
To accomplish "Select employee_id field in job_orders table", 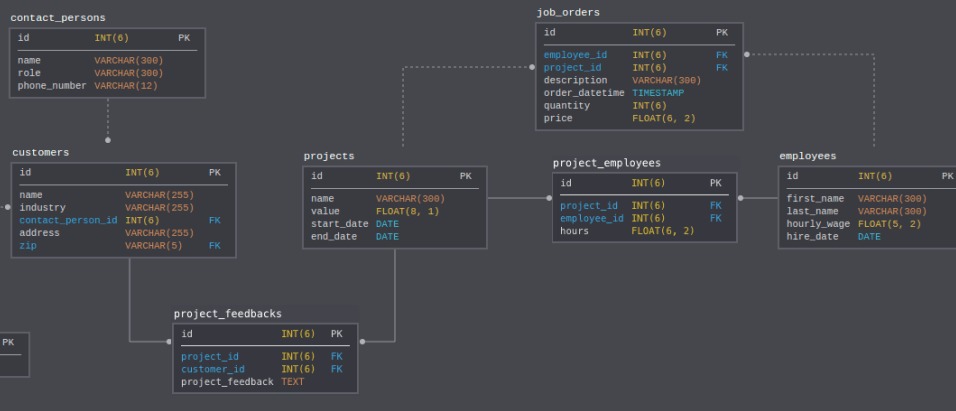I will coord(575,55).
